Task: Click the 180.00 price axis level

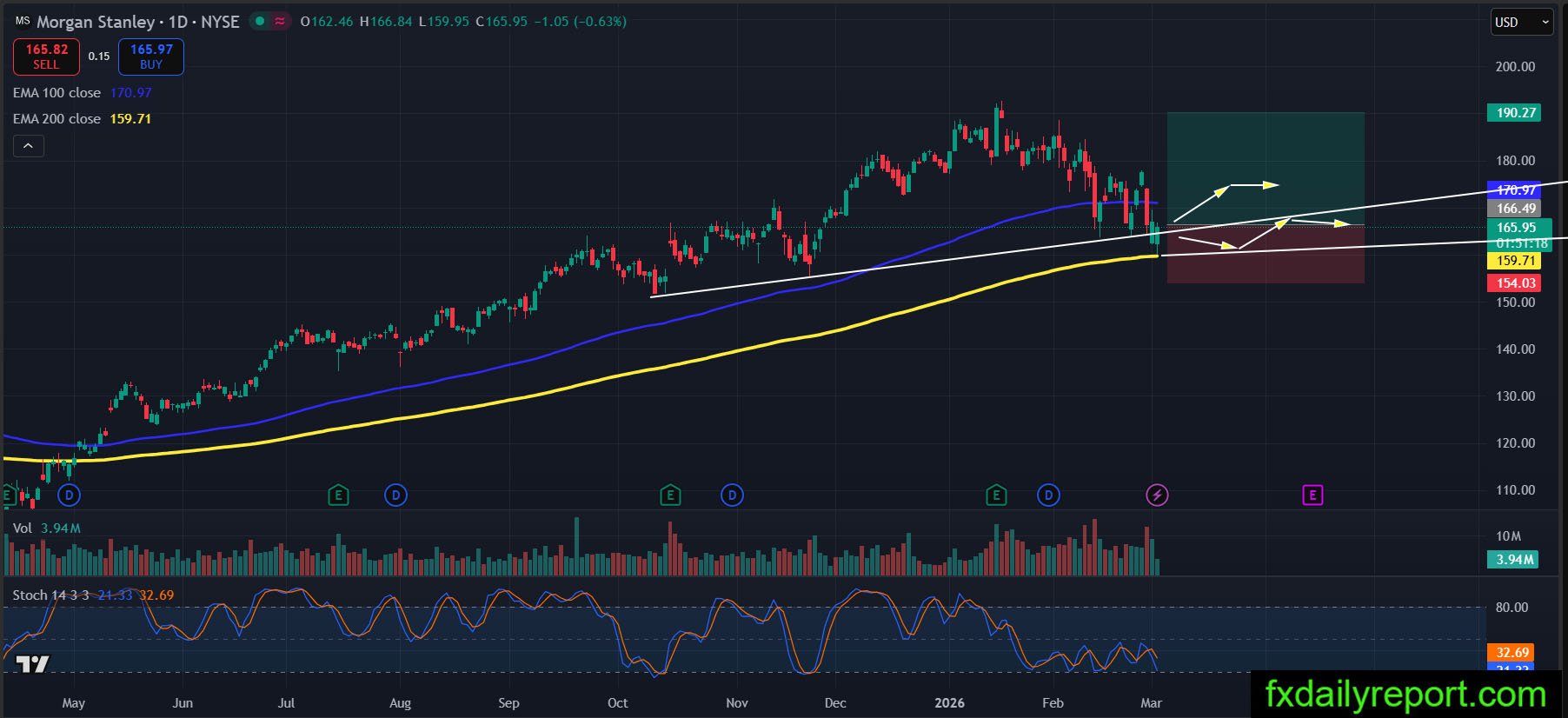Action: tap(1515, 160)
